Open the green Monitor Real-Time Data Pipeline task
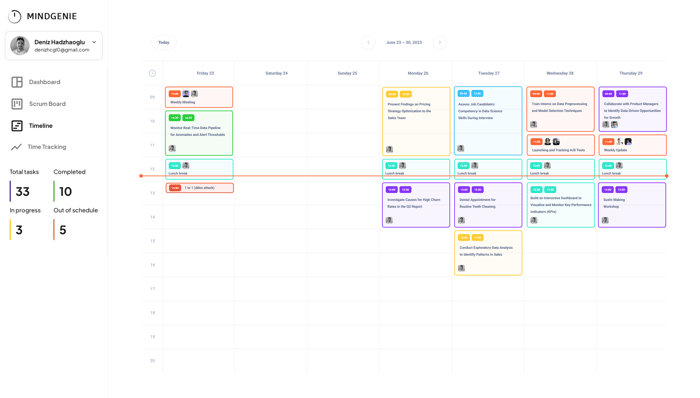 [x=199, y=133]
